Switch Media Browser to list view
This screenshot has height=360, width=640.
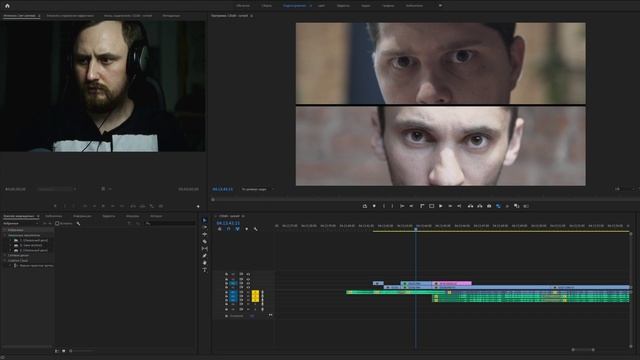pos(57,351)
